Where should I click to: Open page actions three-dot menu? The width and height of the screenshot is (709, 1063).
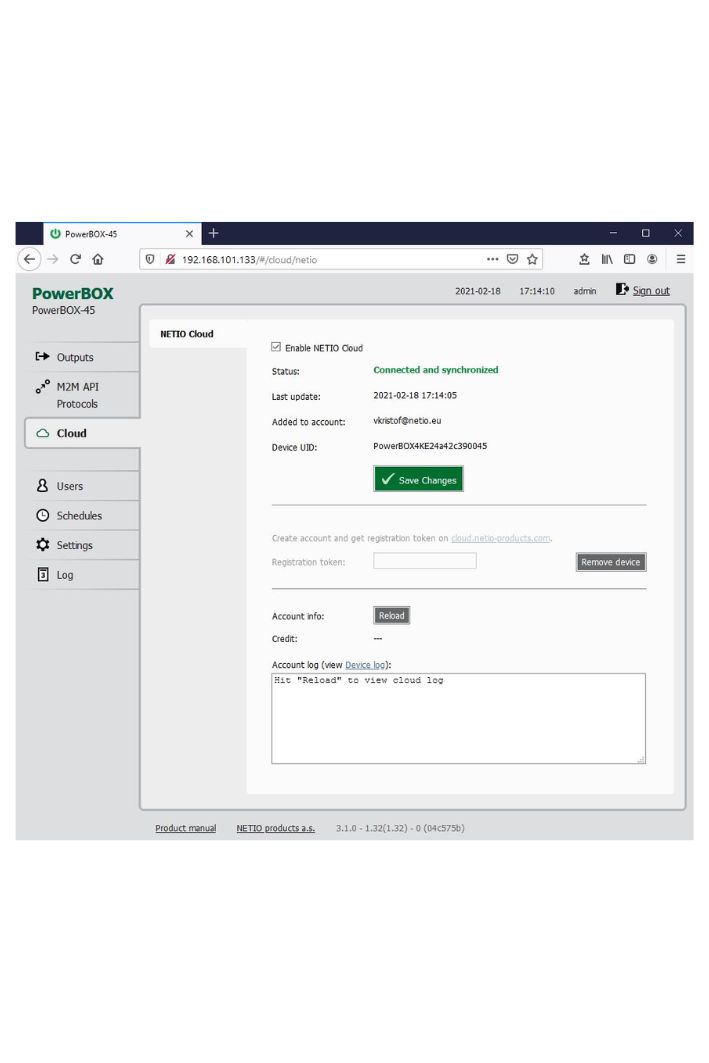pyautogui.click(x=492, y=259)
